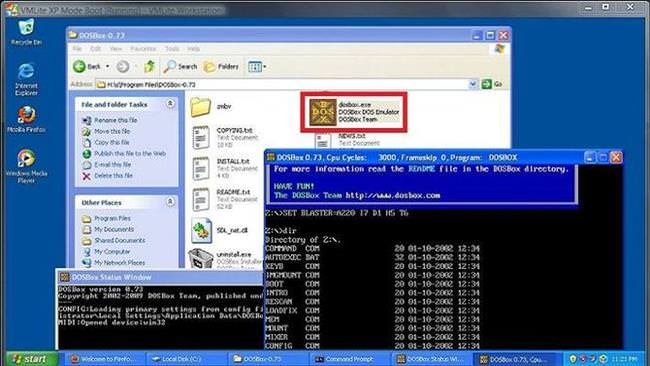Click the README text in the DOSBox welcome banner
The width and height of the screenshot is (650, 366).
[x=421, y=169]
